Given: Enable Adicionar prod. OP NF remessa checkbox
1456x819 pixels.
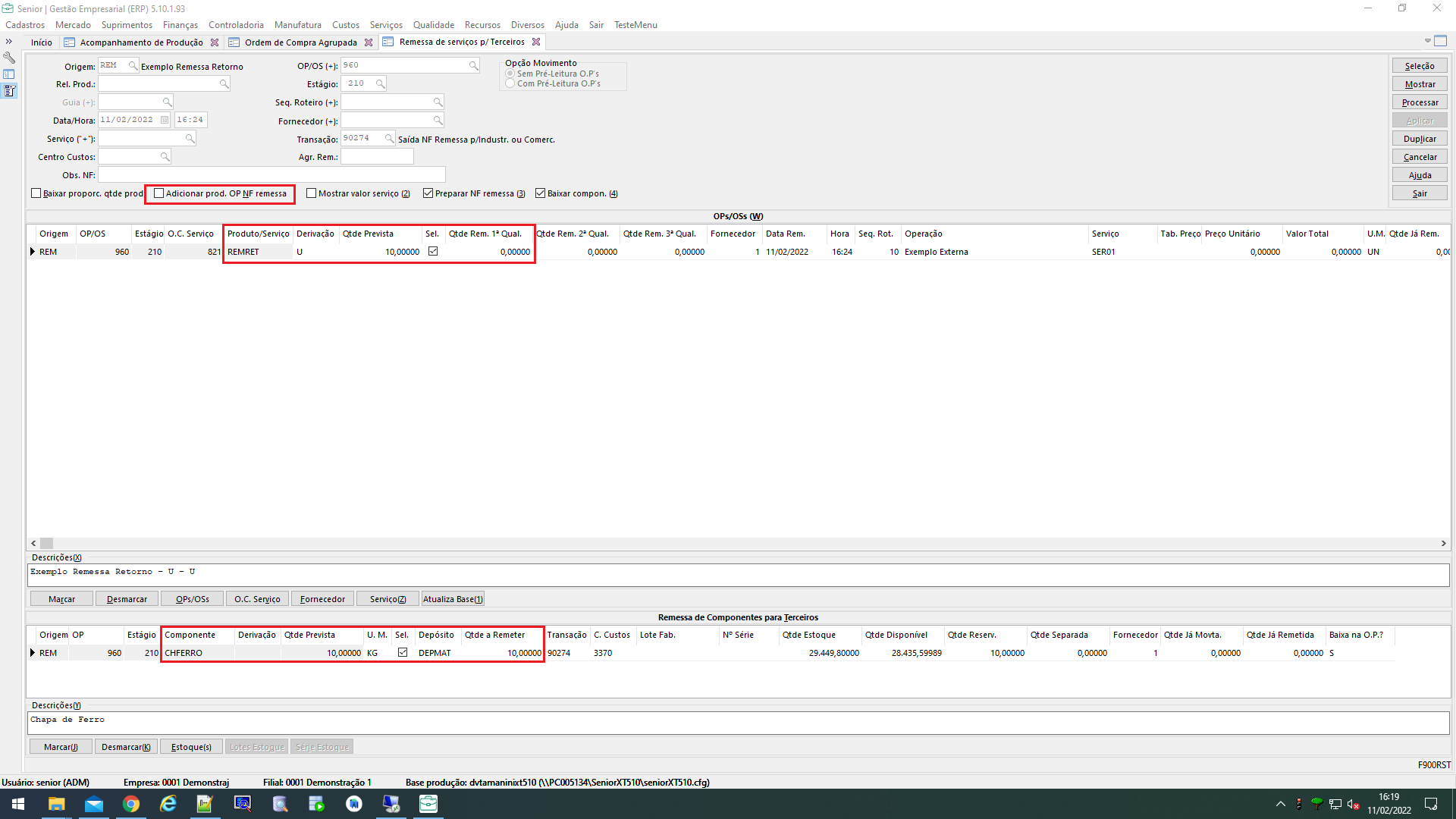Looking at the screenshot, I should [x=159, y=193].
